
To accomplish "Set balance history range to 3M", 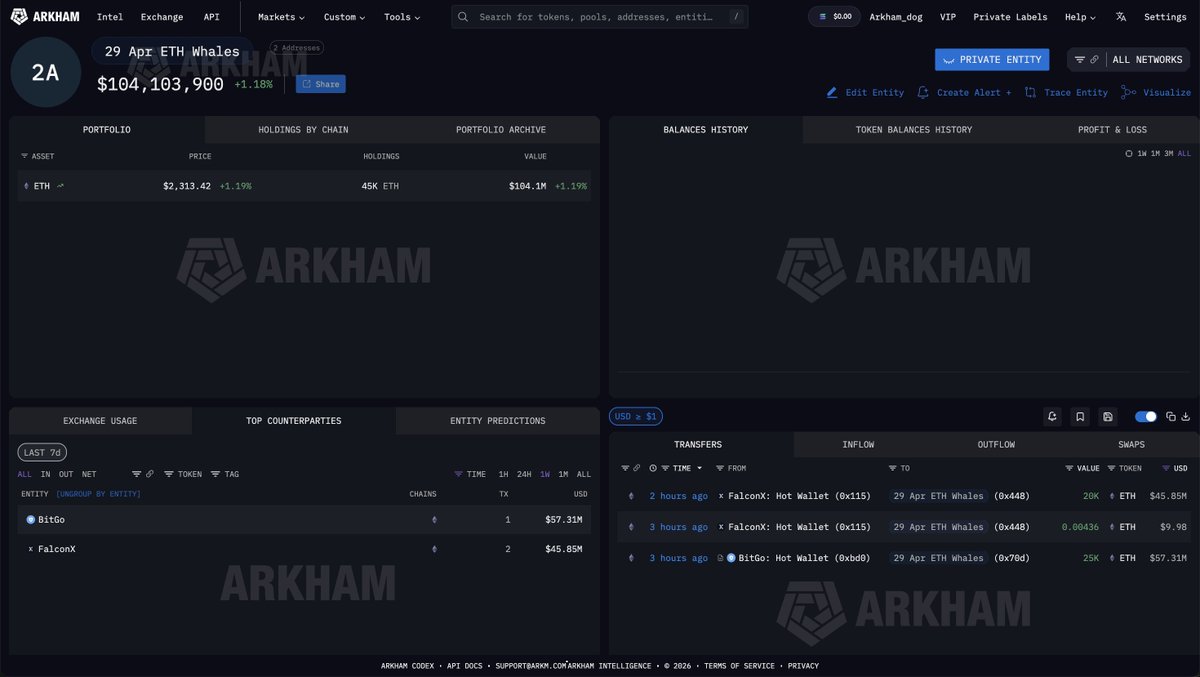I will point(1168,154).
